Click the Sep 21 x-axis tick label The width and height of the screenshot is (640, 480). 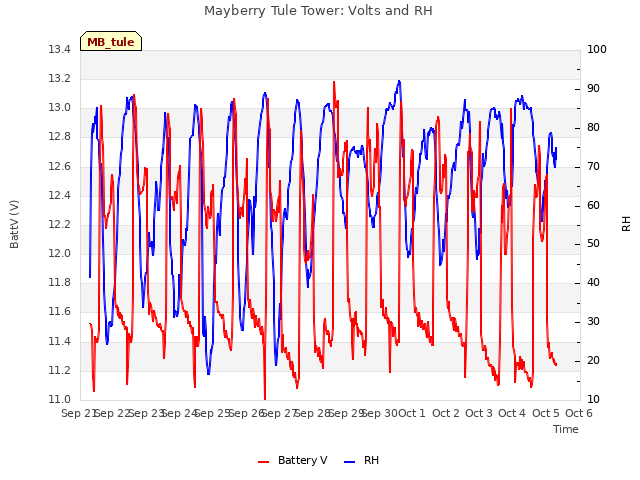pos(78,413)
